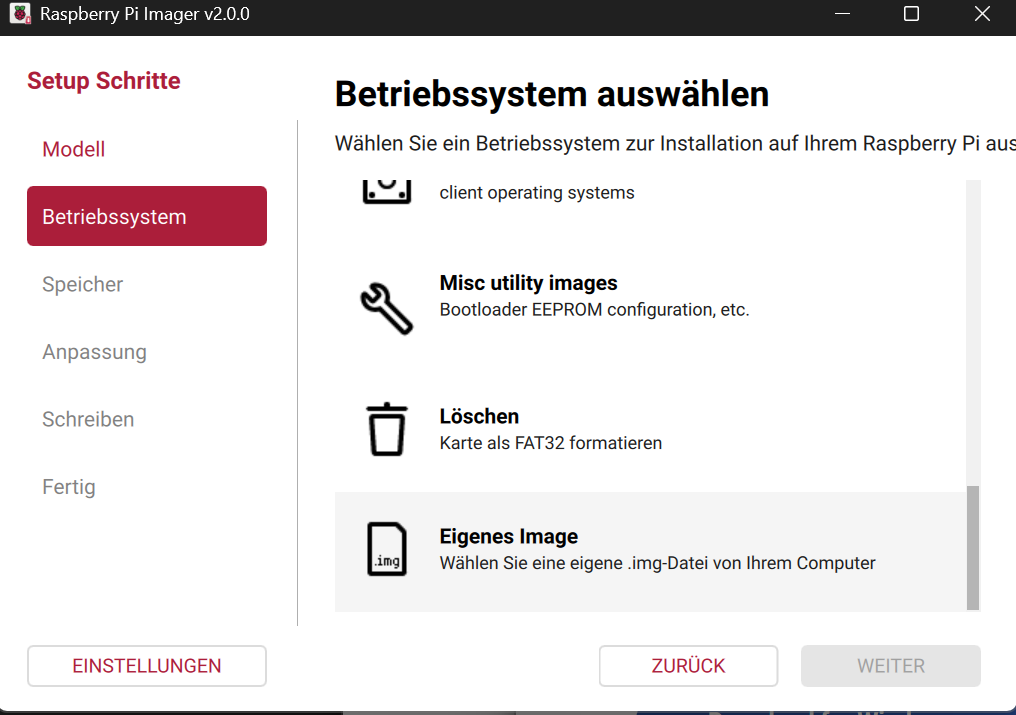Image resolution: width=1016 pixels, height=715 pixels.
Task: Close the Raspberry Pi Imager window
Action: (x=981, y=14)
